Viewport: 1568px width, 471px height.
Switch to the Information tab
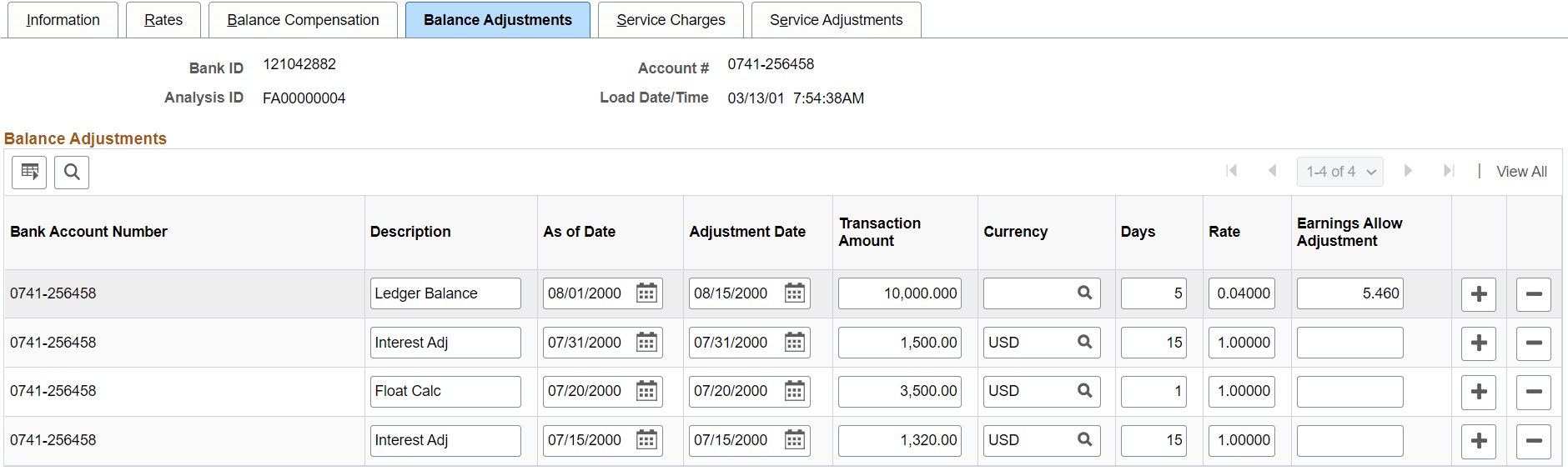coord(63,20)
